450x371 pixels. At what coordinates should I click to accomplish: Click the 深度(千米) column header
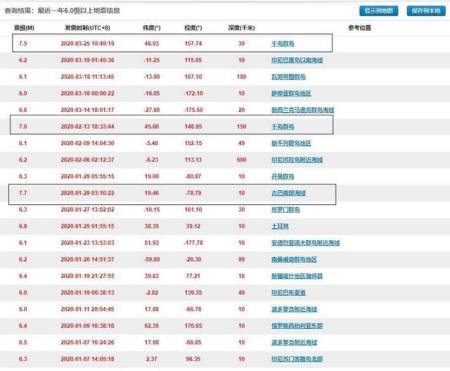click(x=242, y=28)
